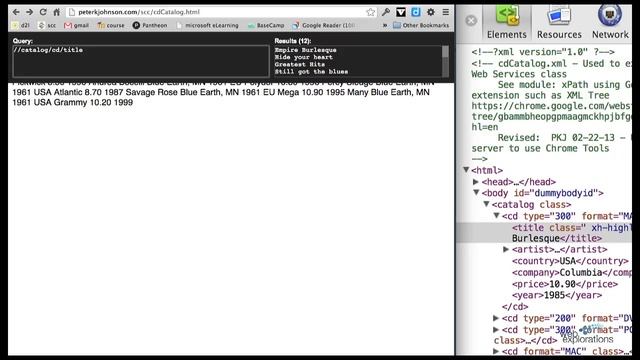The image size is (640, 360).
Task: Open the blue d extension icon
Action: (x=416, y=12)
